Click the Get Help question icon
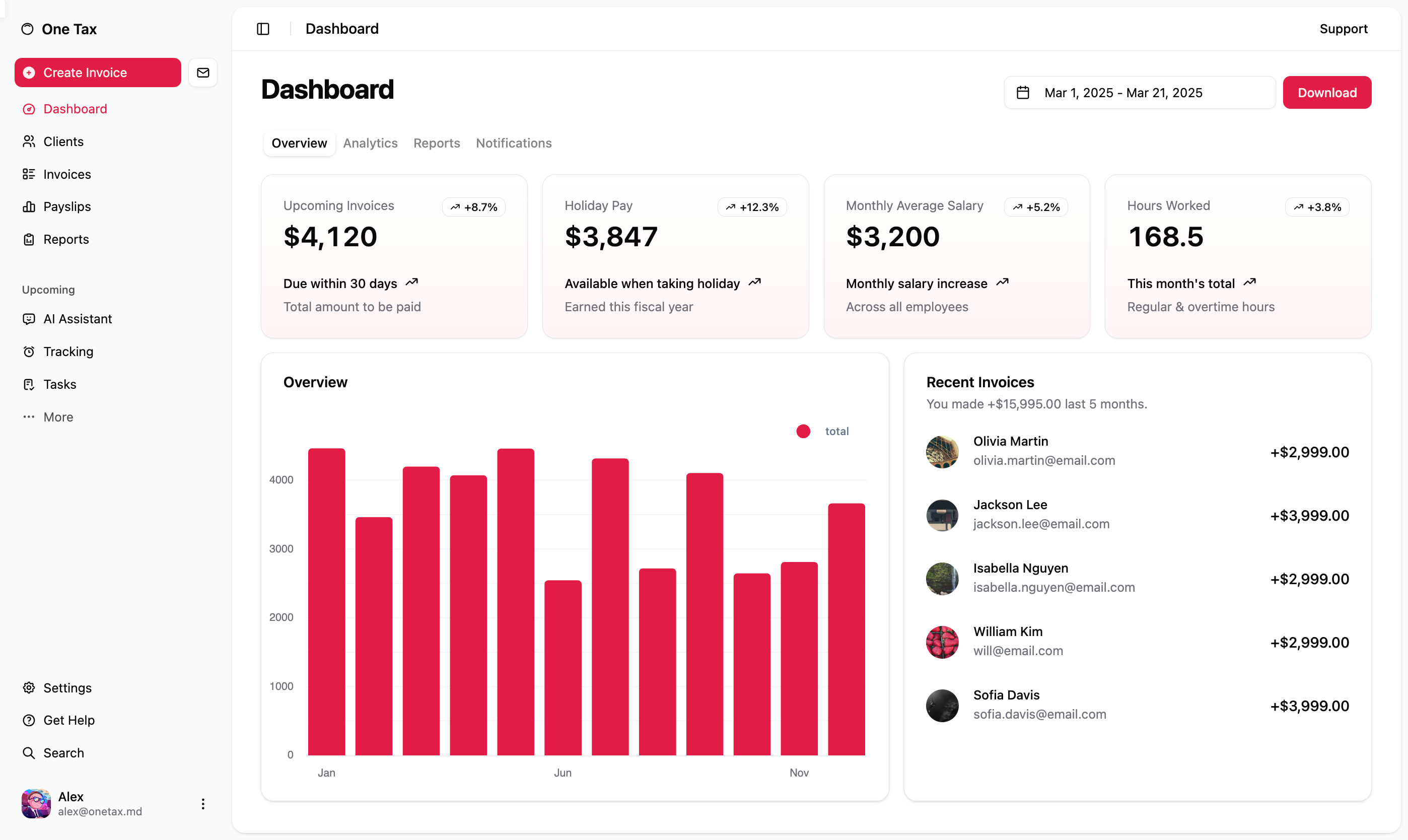 tap(29, 720)
